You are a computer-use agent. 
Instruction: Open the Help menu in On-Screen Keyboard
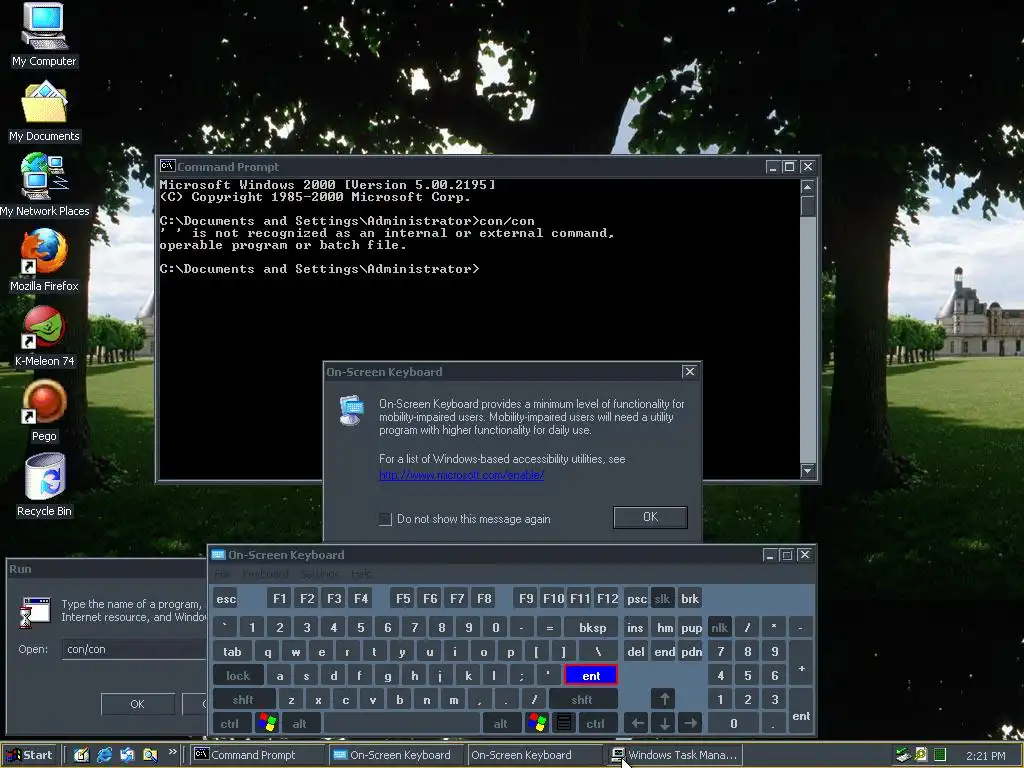pos(360,574)
